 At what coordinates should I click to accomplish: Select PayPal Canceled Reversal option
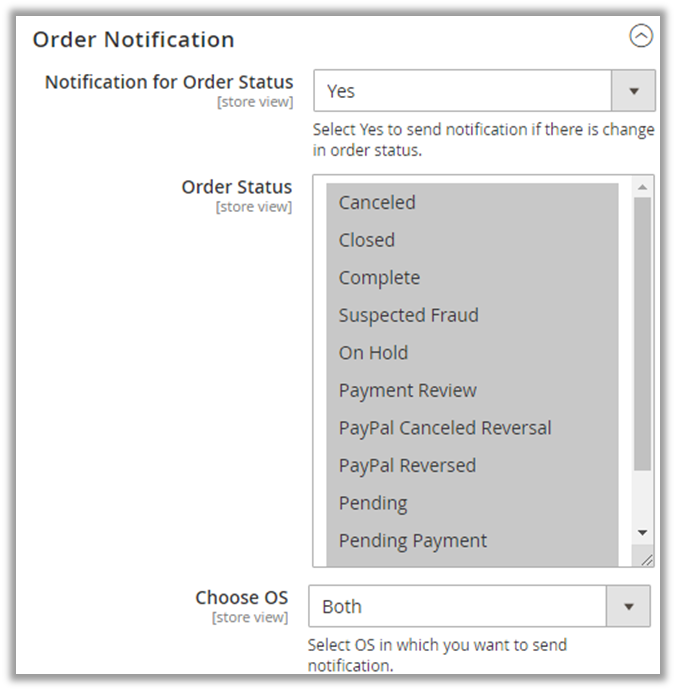[x=445, y=428]
